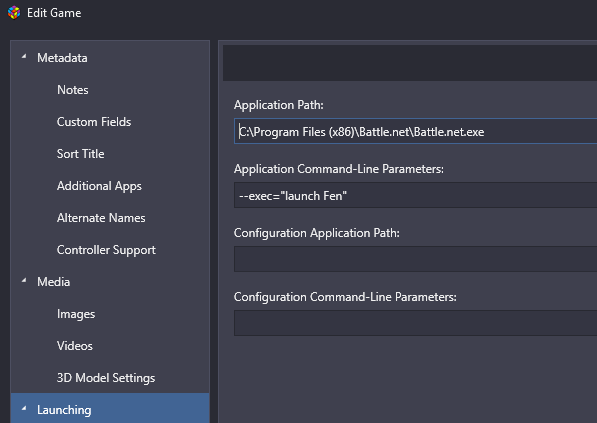Click the Application Command-Line Parameters field
This screenshot has width=597, height=423.
(415, 195)
